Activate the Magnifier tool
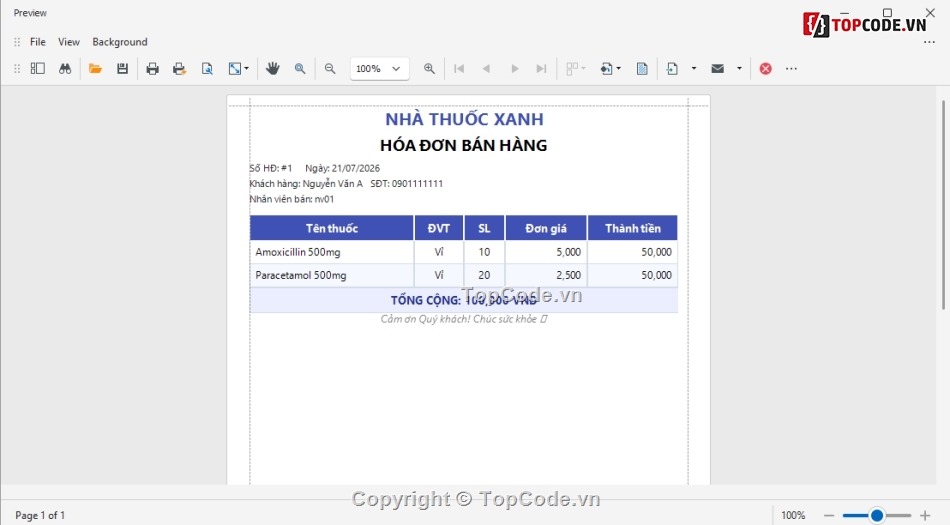950x525 pixels. (300, 68)
